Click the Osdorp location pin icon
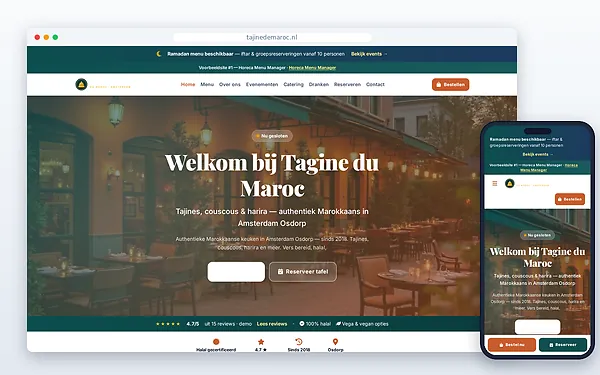Image resolution: width=600 pixels, height=375 pixels. [x=335, y=342]
